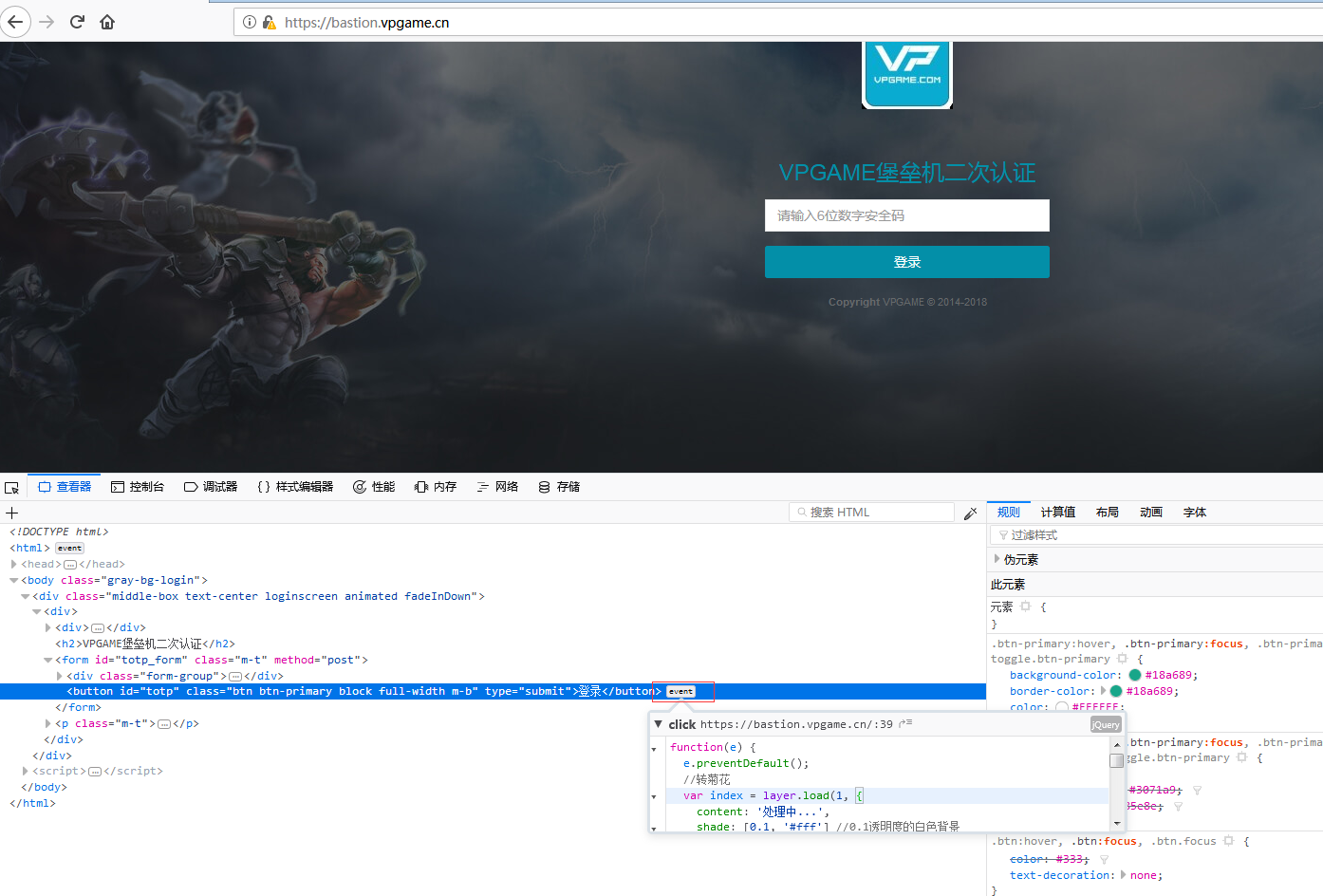Collapse the totp_form form node

tap(48, 661)
